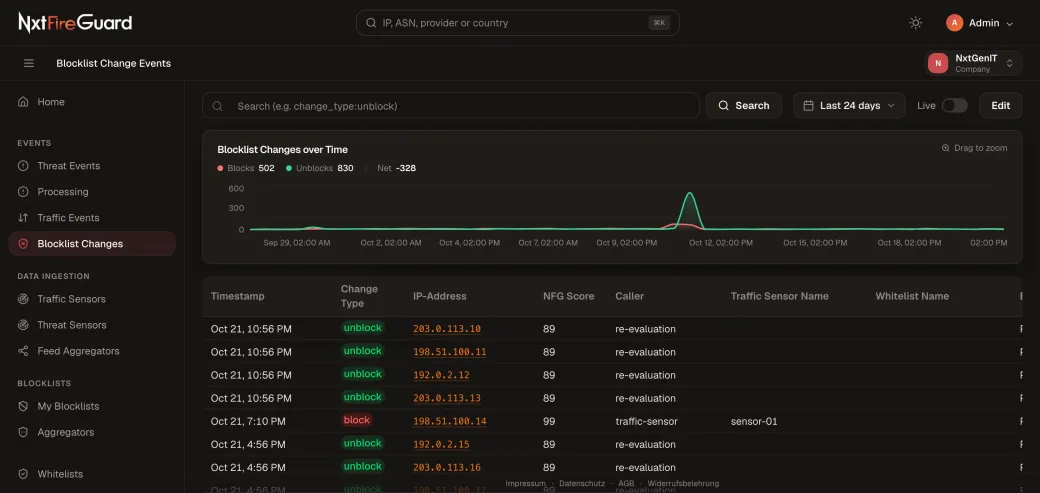Click the NxtFireGuard logo
1040x493 pixels.
pos(75,23)
